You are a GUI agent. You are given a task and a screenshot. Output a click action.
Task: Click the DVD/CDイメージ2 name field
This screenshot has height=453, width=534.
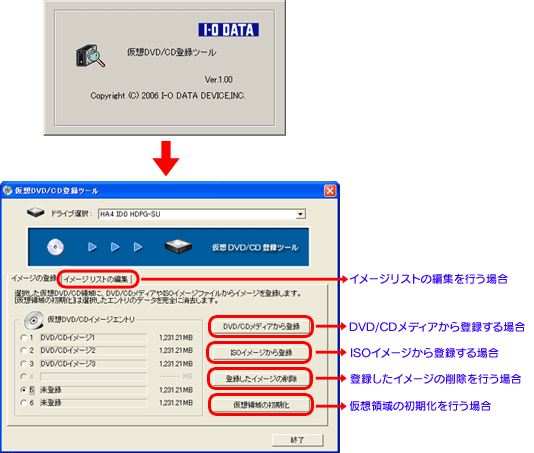point(94,350)
